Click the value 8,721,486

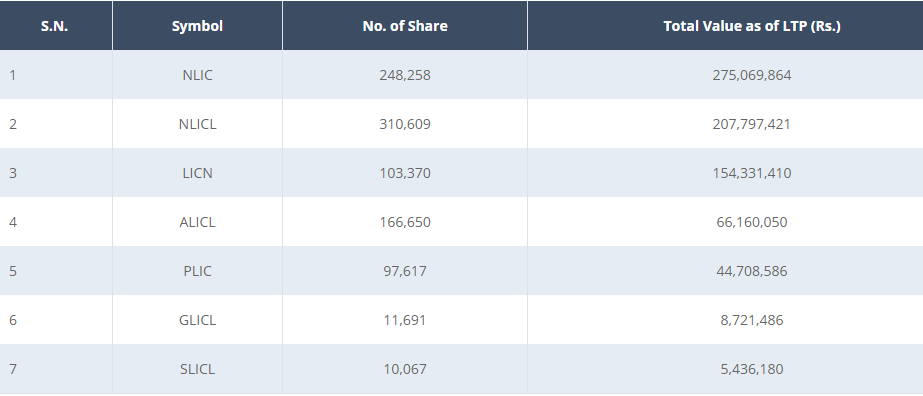coord(752,320)
